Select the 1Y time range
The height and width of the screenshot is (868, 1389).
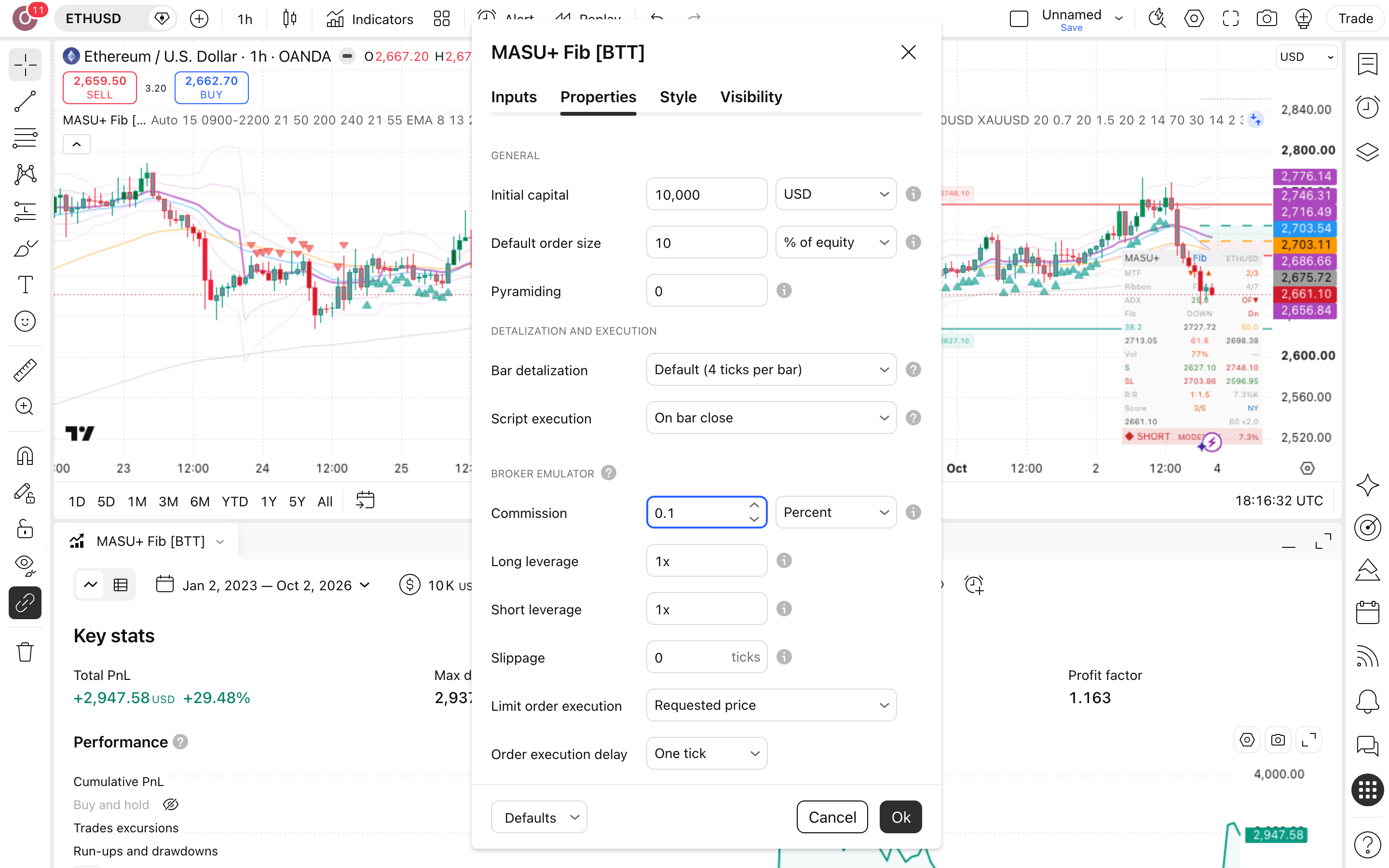pyautogui.click(x=269, y=501)
